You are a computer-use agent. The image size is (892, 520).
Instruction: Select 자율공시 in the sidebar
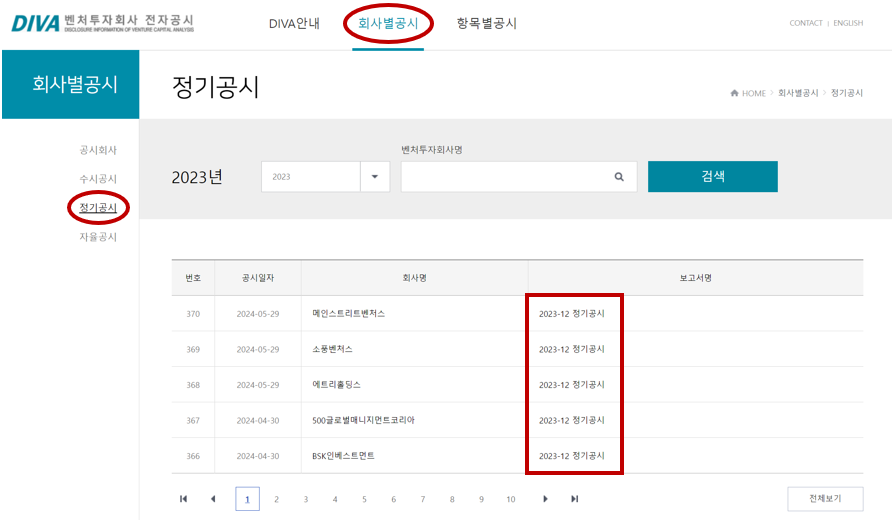pos(98,237)
